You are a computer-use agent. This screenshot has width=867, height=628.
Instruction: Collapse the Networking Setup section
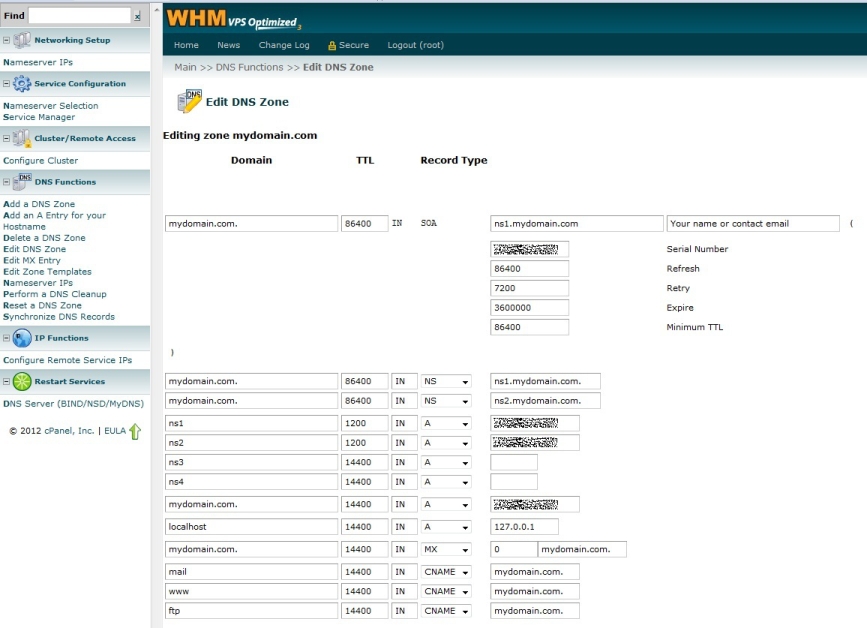pos(7,40)
